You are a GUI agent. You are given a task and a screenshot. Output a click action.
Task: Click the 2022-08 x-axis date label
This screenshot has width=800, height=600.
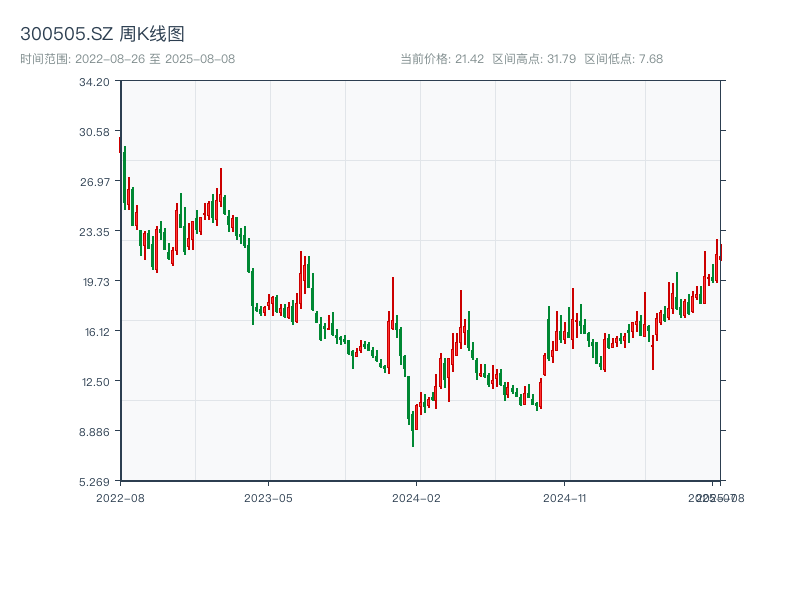pyautogui.click(x=120, y=497)
